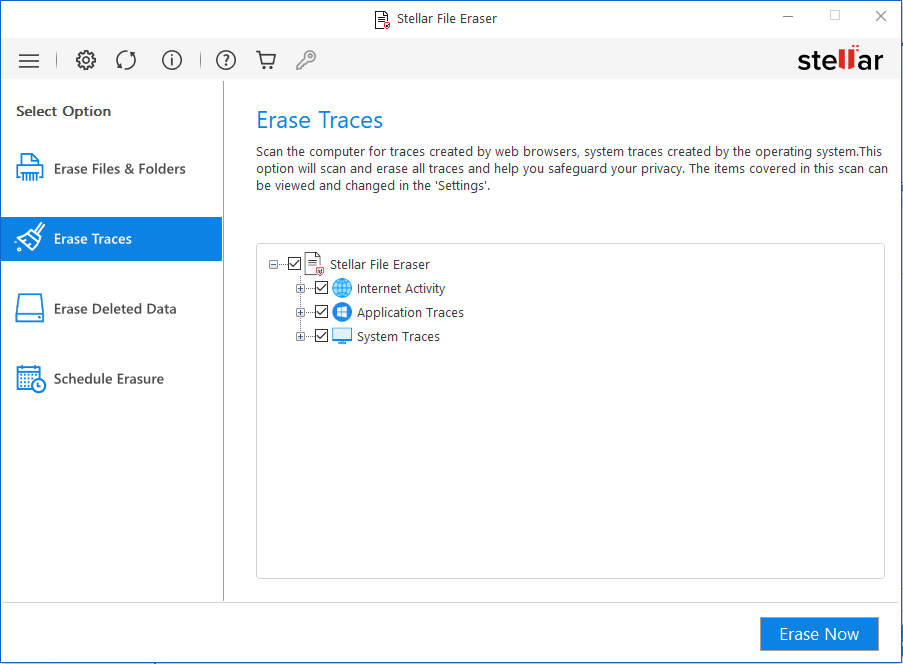
Task: Toggle the Application Traces checkbox
Action: tap(321, 311)
